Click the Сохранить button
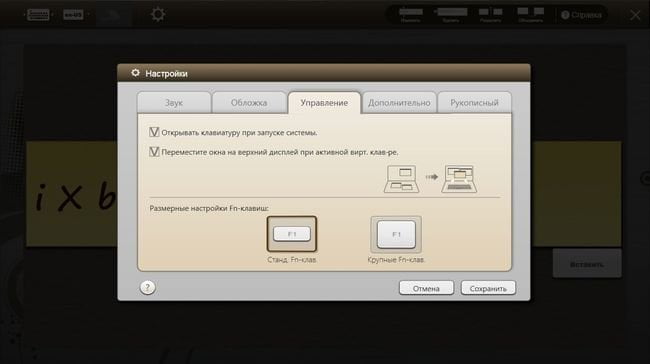 point(488,288)
